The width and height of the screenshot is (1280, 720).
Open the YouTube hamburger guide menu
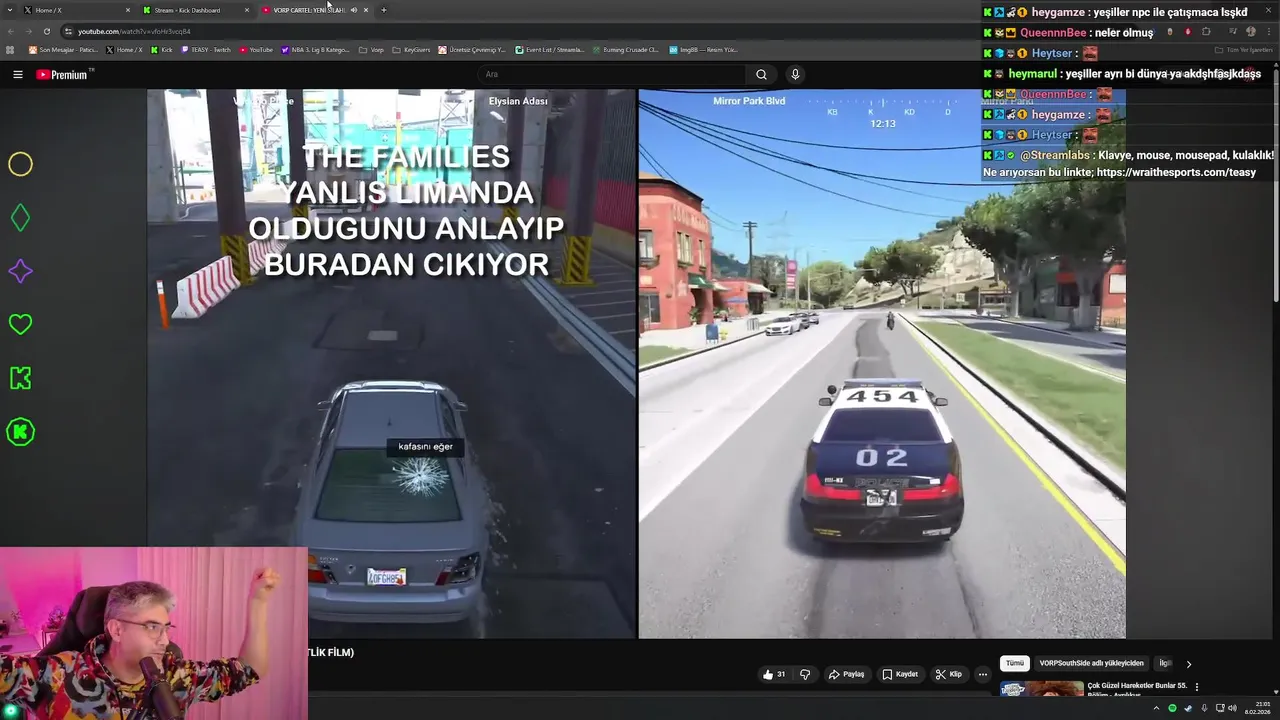click(x=17, y=74)
